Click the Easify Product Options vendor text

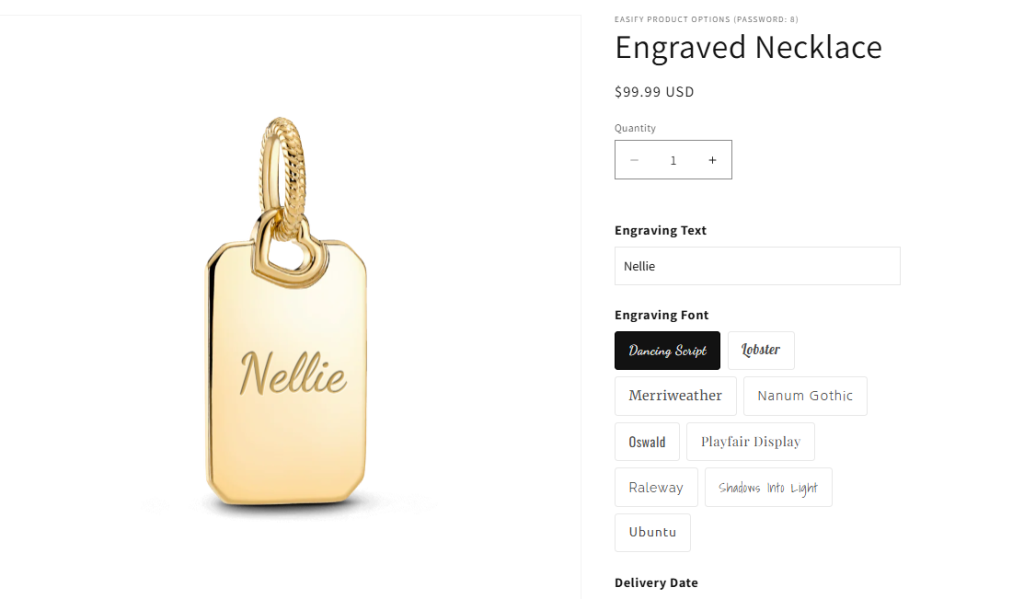(706, 19)
